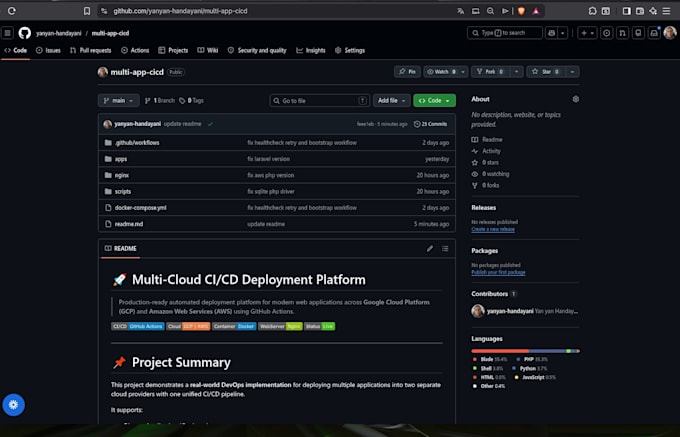Check commit status green checkmark
Image resolution: width=680 pixels, height=437 pixels.
pos(210,124)
